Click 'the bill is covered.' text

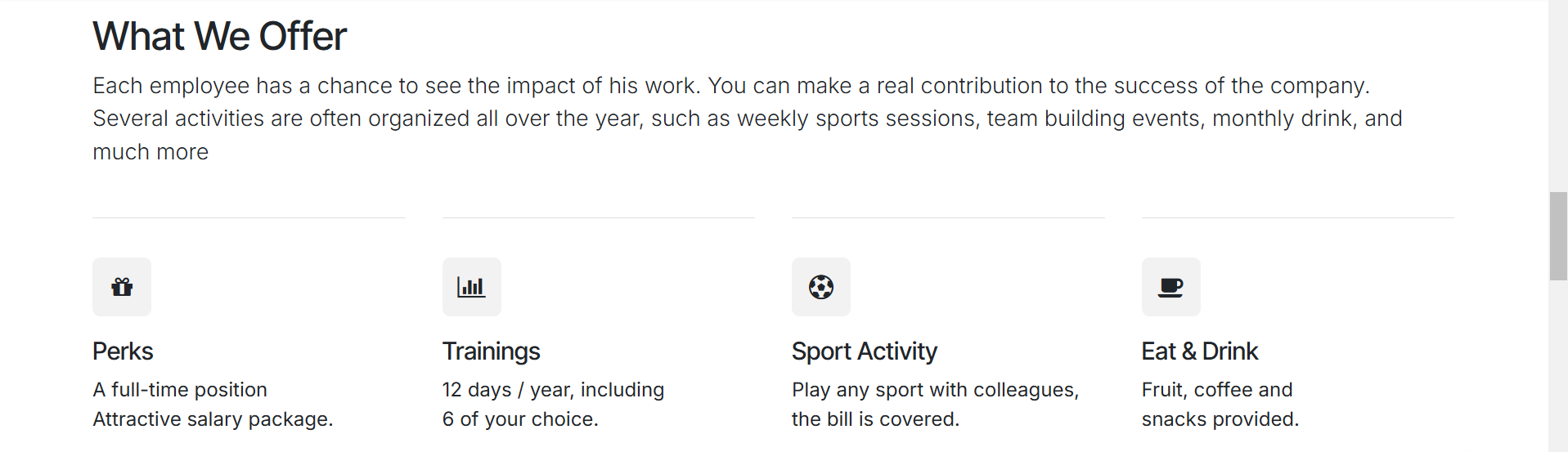point(875,419)
